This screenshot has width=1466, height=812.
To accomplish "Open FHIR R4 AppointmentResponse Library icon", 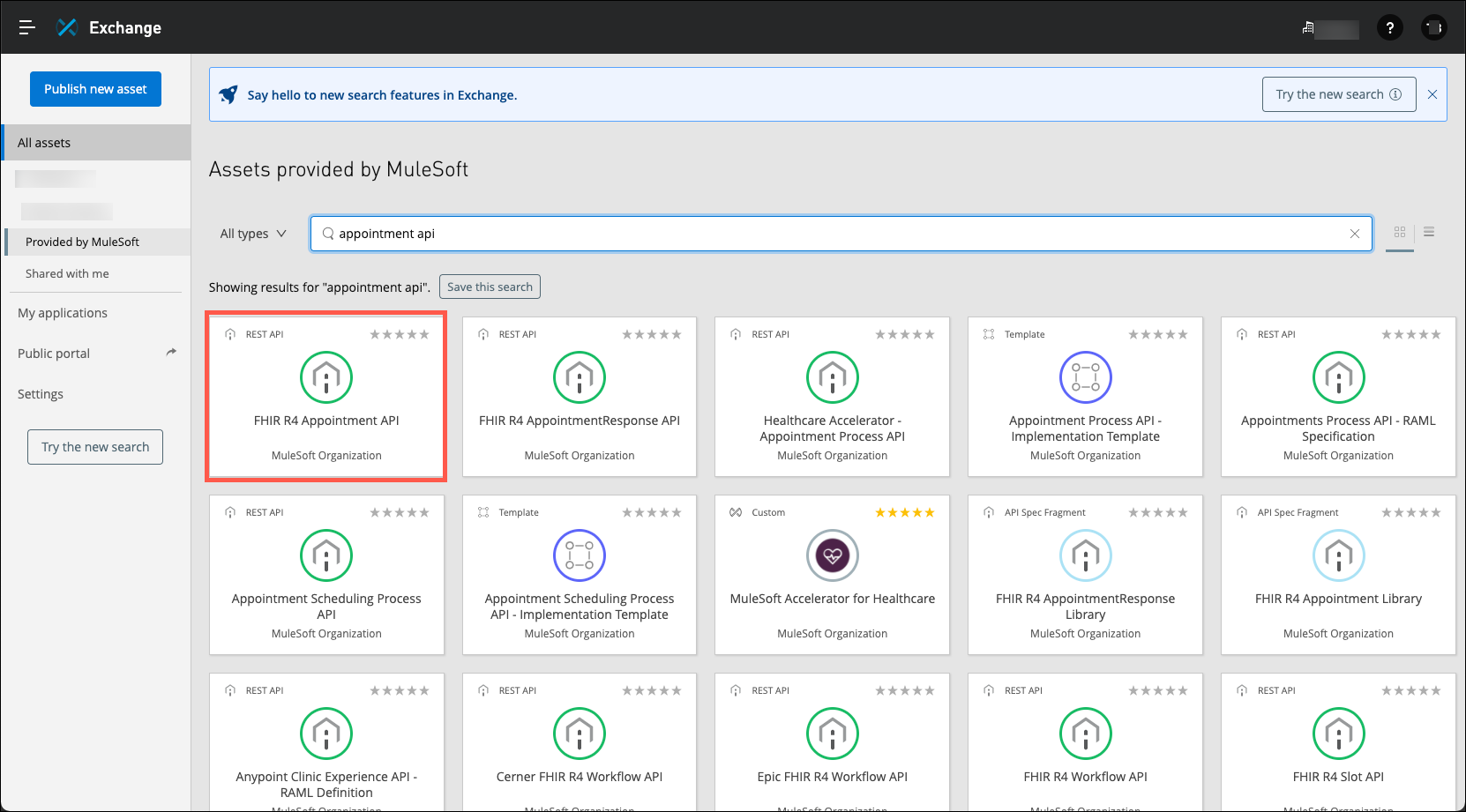I will [1086, 555].
